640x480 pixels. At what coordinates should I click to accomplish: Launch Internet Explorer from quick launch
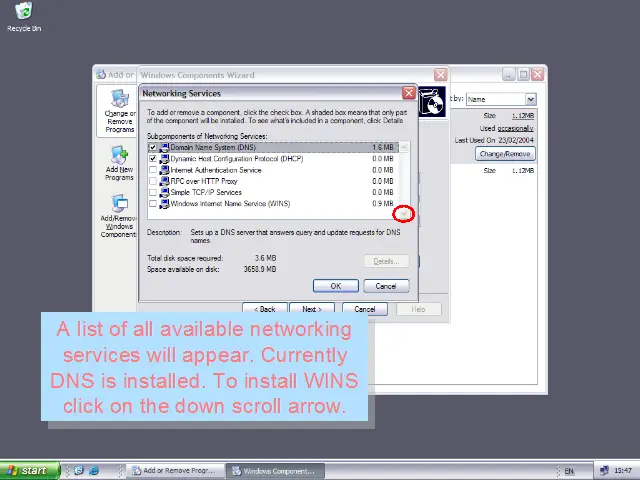click(x=94, y=470)
